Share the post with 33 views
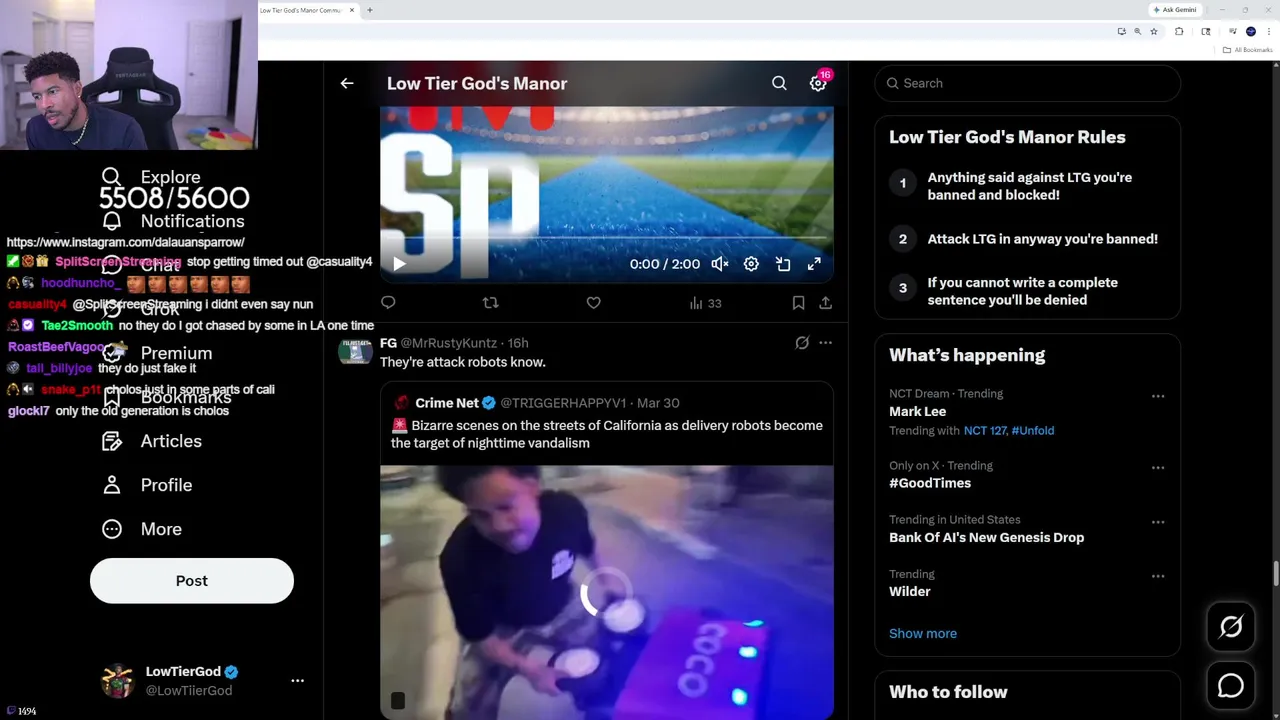1280x720 pixels. (x=825, y=303)
